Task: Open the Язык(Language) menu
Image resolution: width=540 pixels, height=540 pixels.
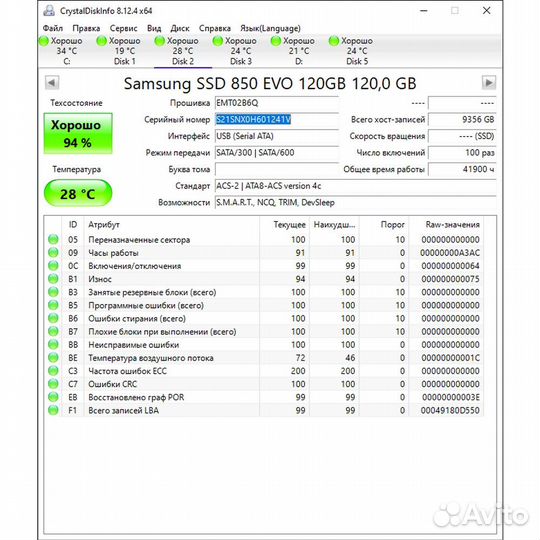Action: coord(270,28)
